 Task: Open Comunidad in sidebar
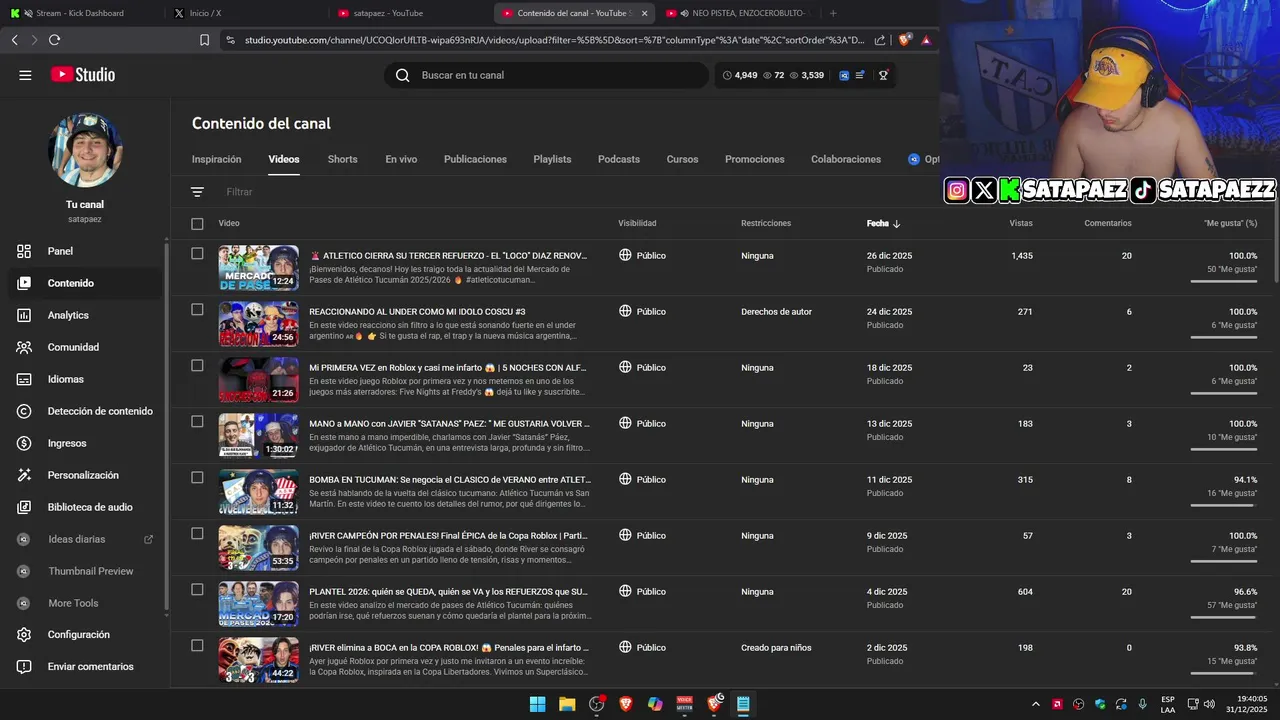[x=85, y=347]
